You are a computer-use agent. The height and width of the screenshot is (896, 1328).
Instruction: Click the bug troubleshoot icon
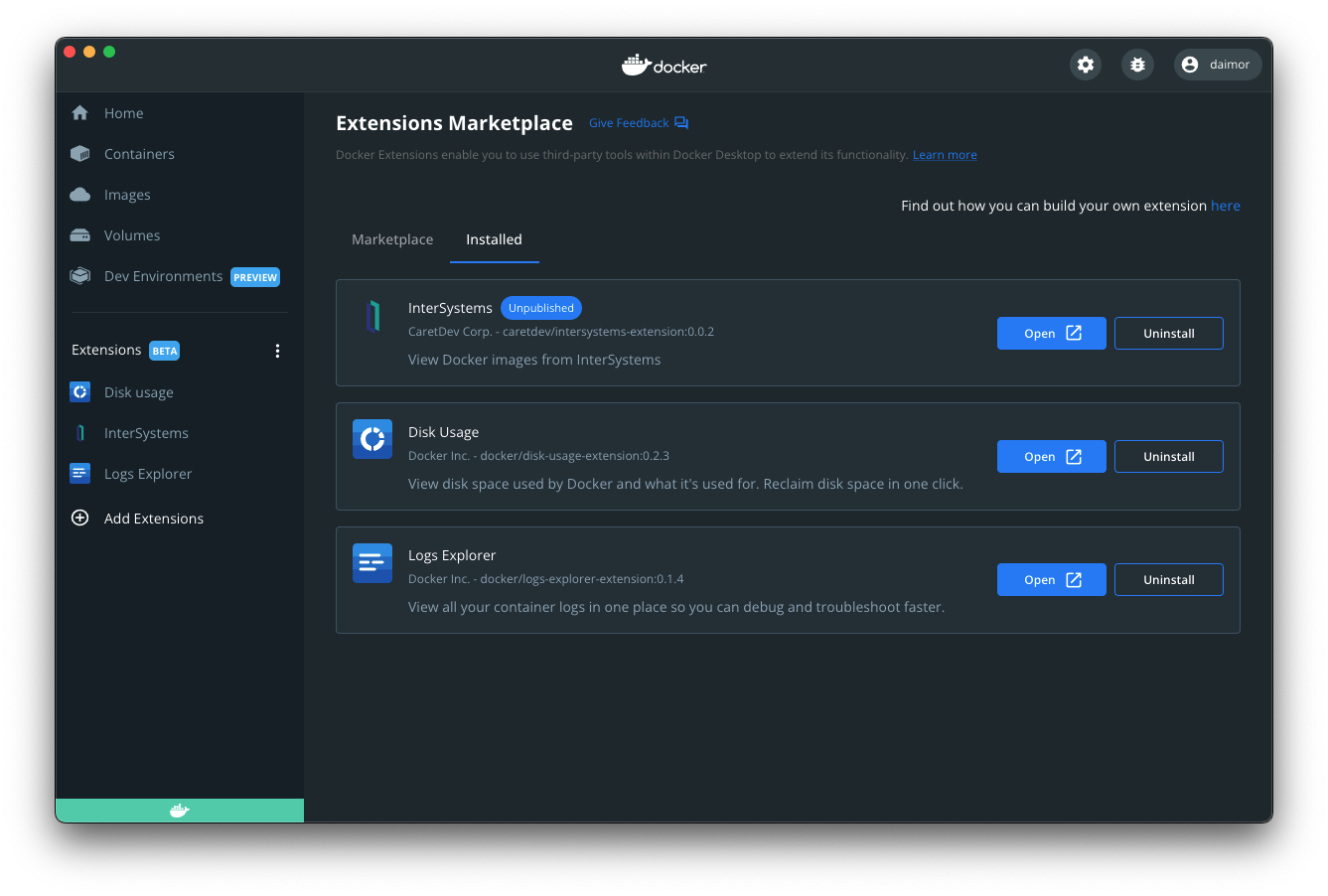(x=1137, y=65)
